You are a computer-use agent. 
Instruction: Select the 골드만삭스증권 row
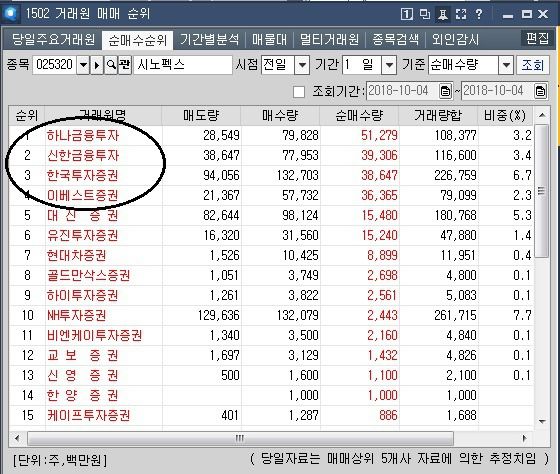tap(271, 275)
